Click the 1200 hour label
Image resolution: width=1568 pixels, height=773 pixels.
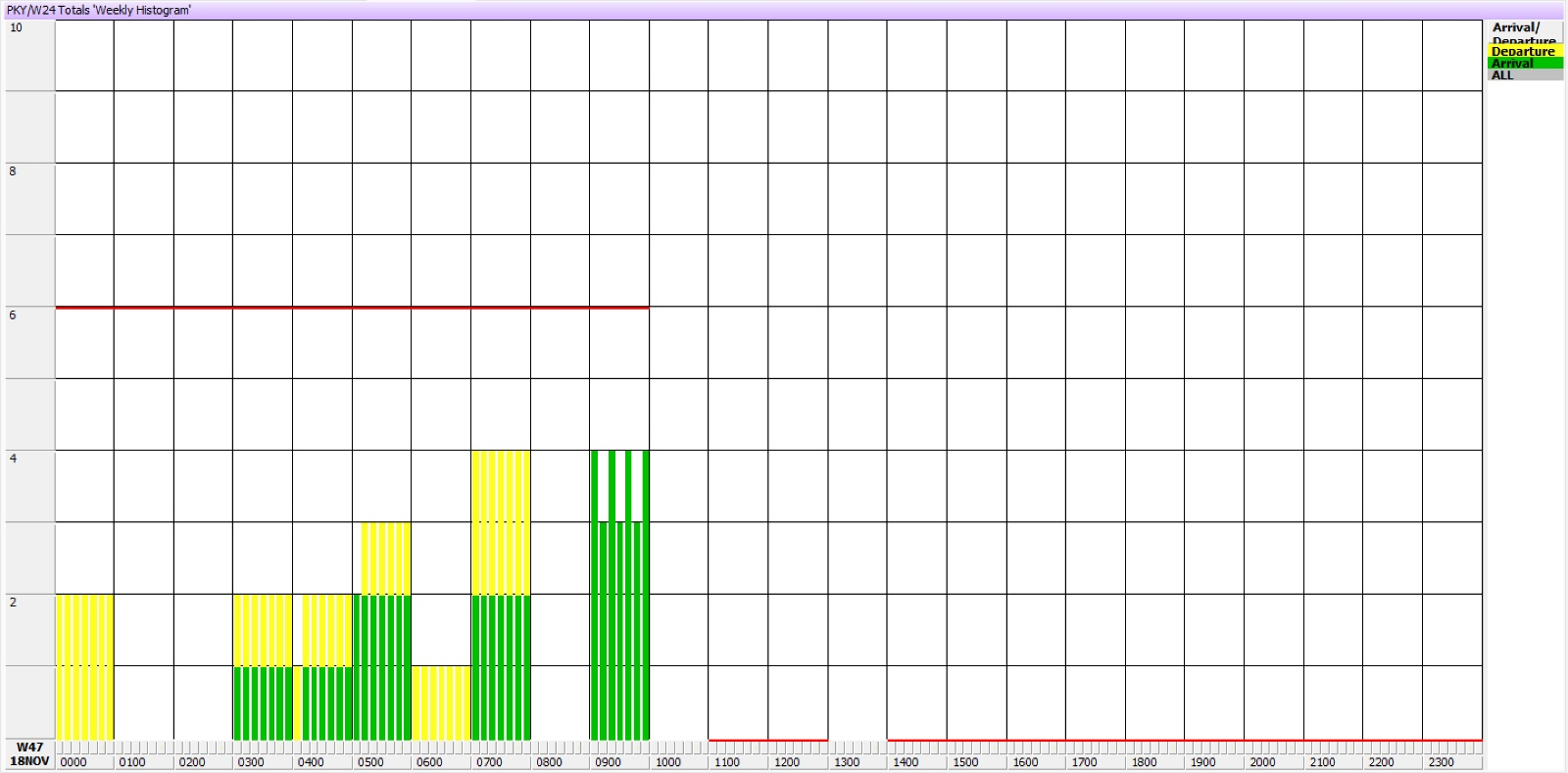(787, 762)
